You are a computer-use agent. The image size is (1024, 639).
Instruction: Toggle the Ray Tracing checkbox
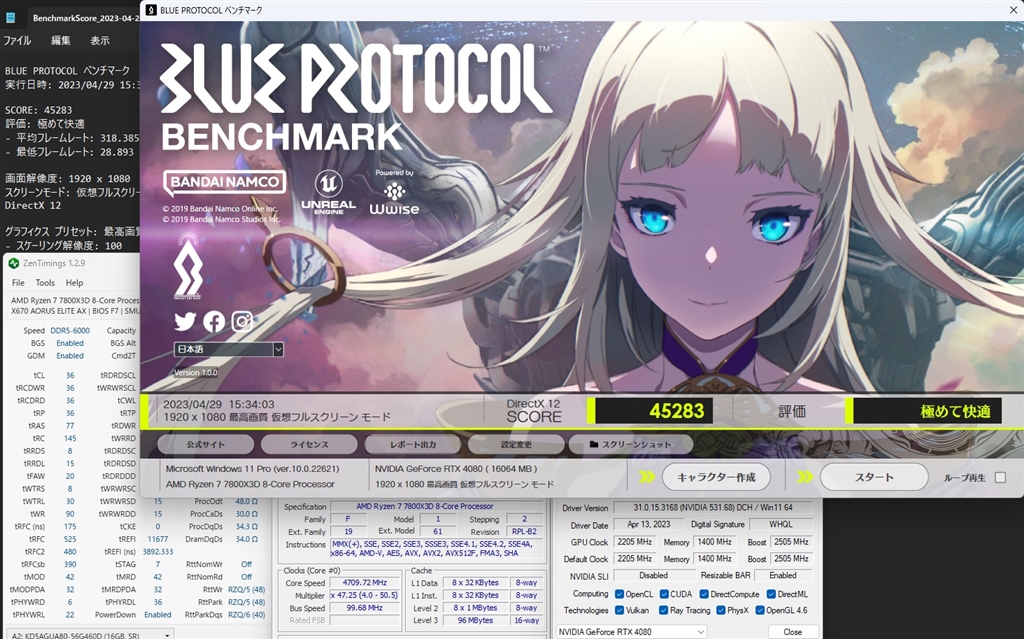(664, 610)
